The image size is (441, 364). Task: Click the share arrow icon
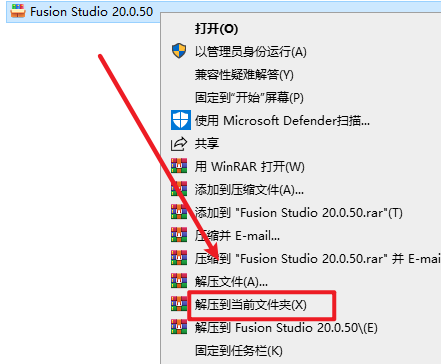(x=179, y=144)
